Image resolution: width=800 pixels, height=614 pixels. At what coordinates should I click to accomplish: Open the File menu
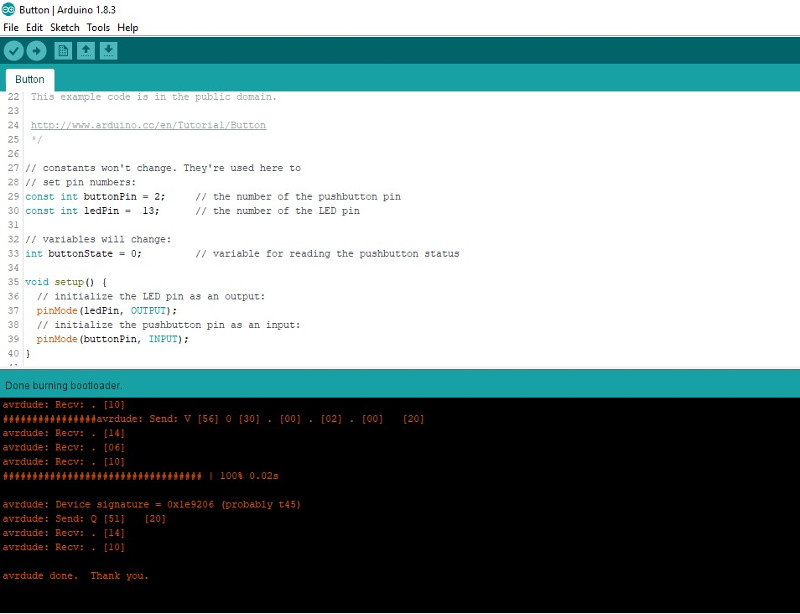coord(11,28)
